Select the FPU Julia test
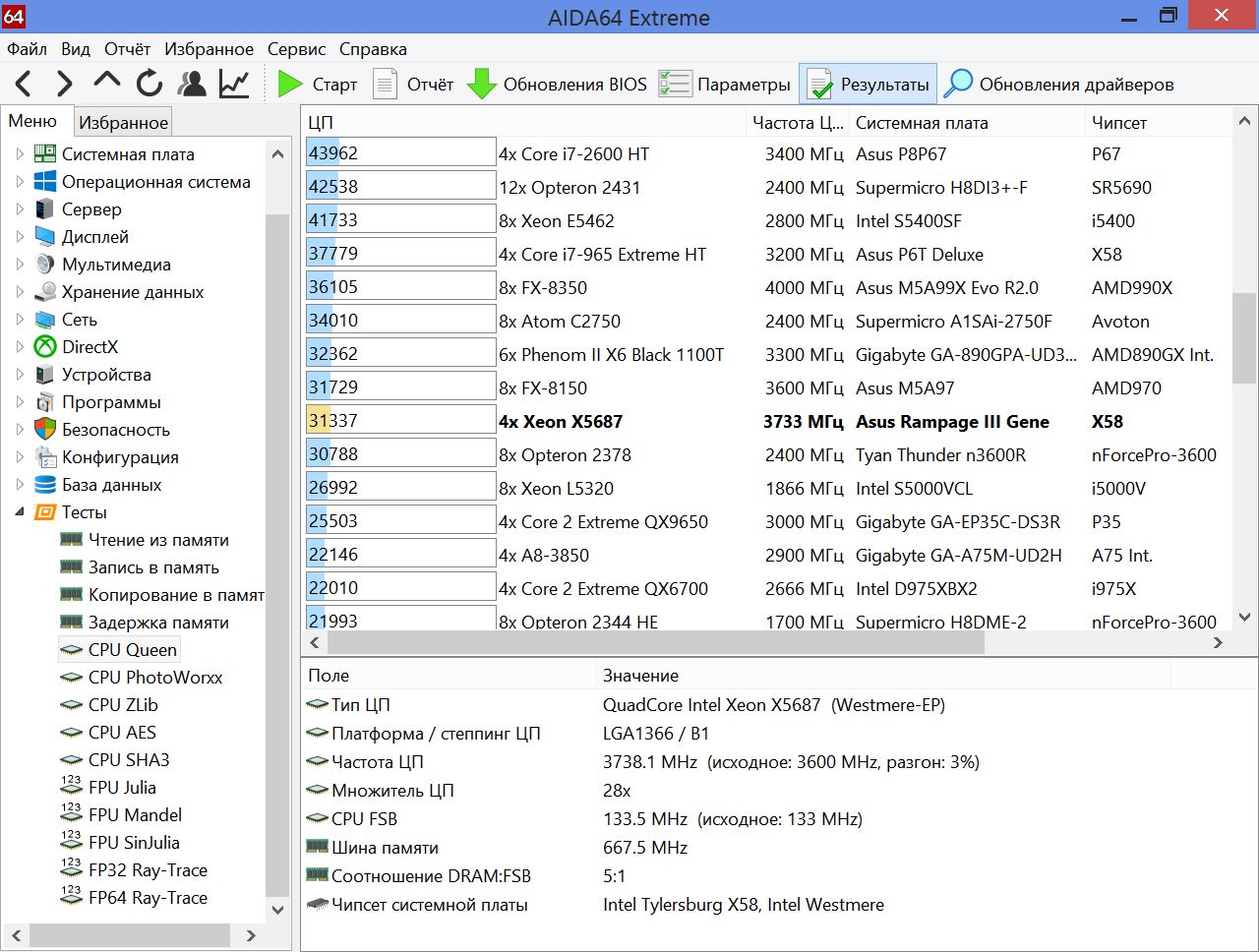Viewport: 1259px width, 952px height. (x=122, y=788)
